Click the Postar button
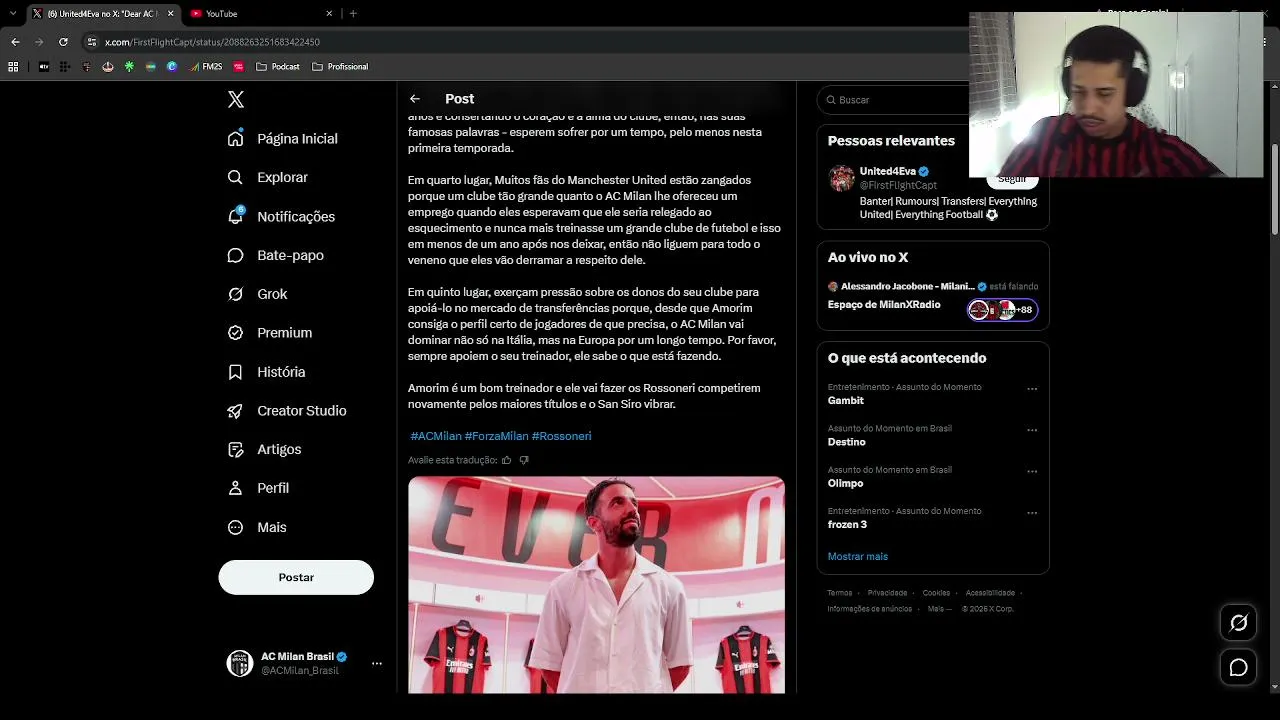1280x720 pixels. (x=296, y=577)
